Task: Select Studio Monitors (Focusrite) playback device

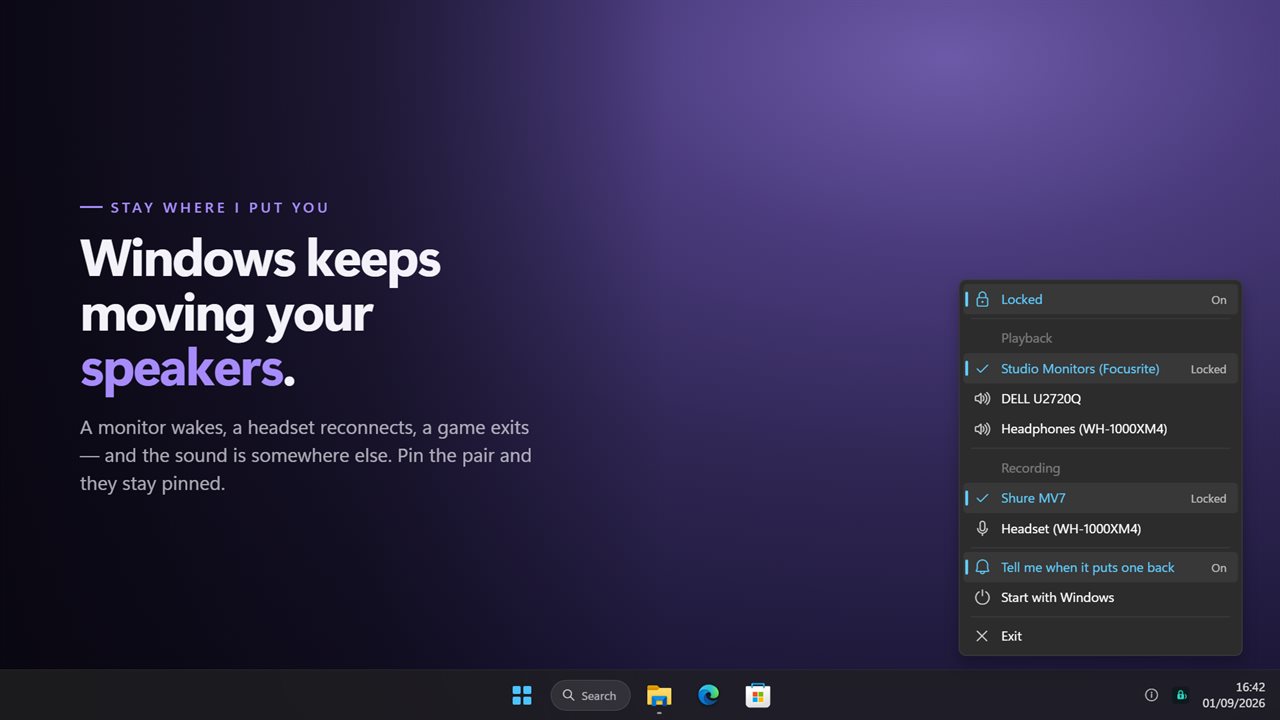Action: 1100,369
